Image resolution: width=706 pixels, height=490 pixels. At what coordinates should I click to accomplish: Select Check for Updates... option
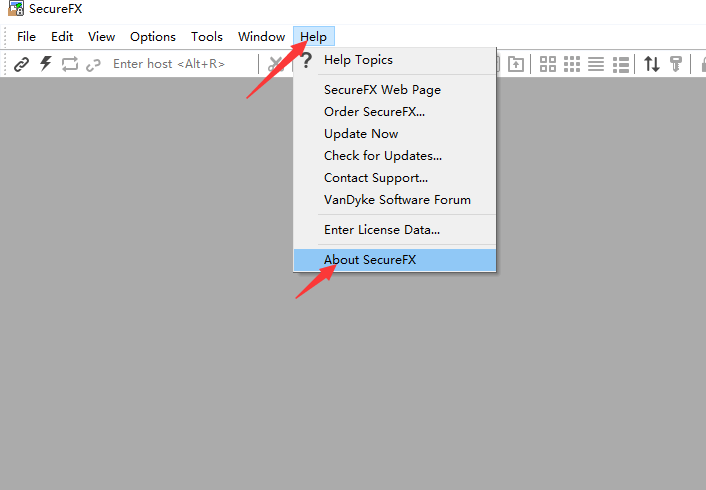(383, 156)
